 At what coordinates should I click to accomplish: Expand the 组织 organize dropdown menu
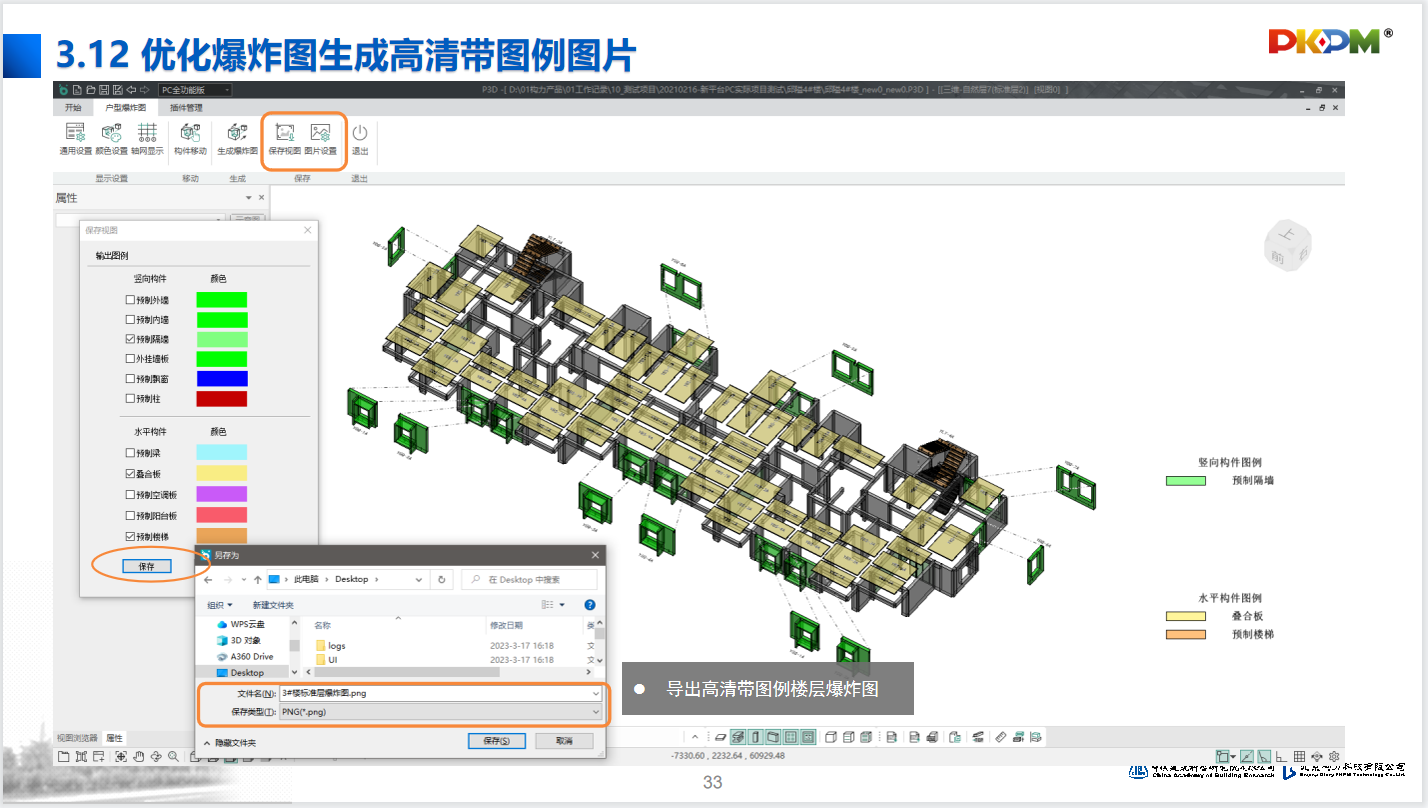point(219,605)
